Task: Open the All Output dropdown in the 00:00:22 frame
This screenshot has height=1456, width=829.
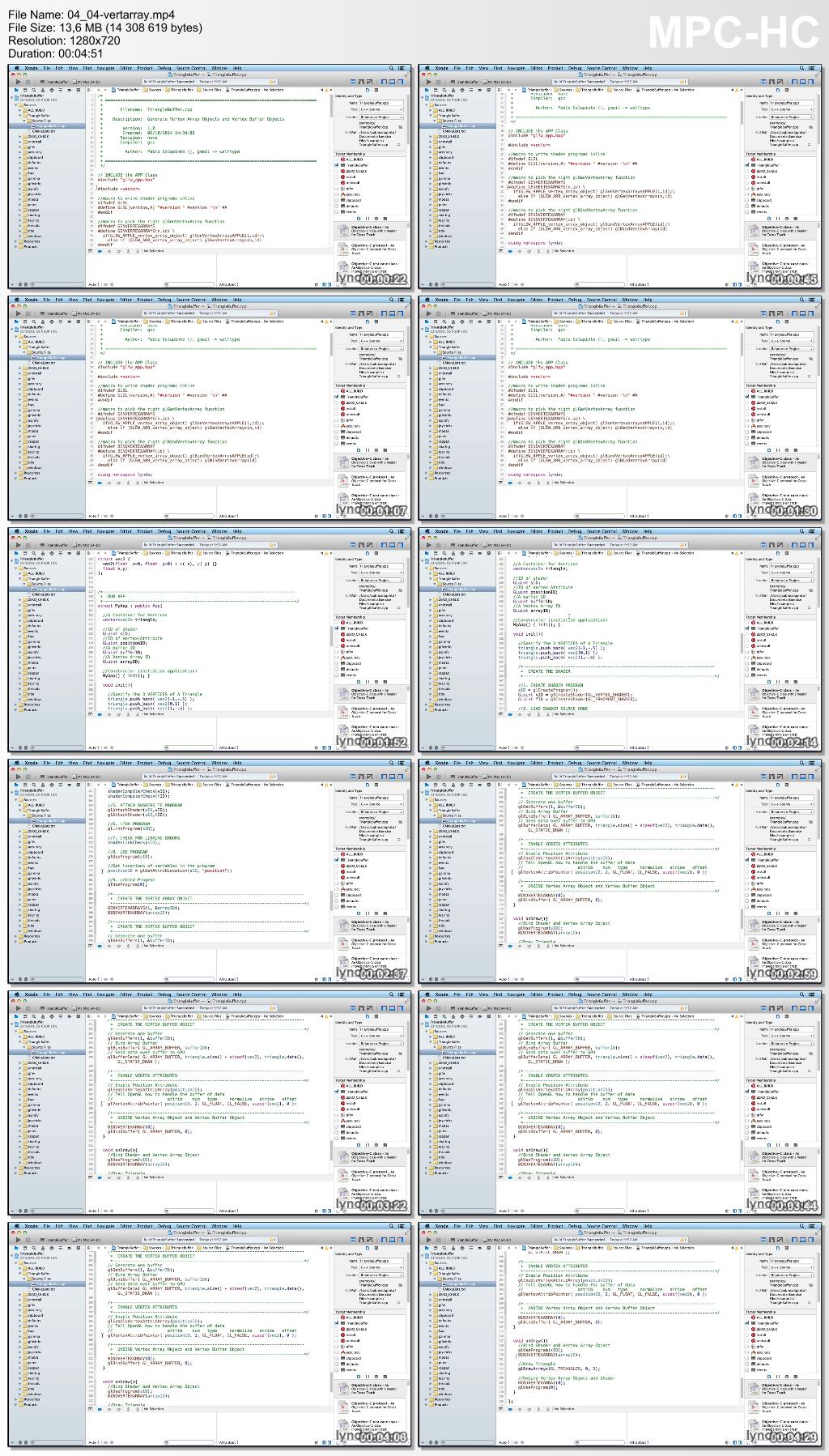Action: pyautogui.click(x=228, y=284)
